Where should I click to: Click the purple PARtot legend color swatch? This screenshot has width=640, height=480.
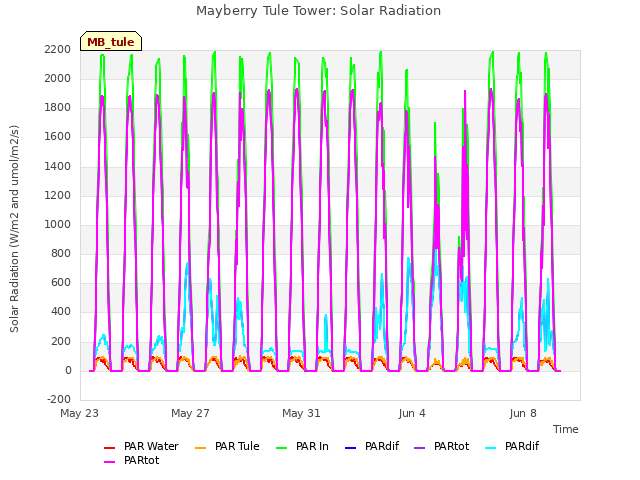coord(420,448)
